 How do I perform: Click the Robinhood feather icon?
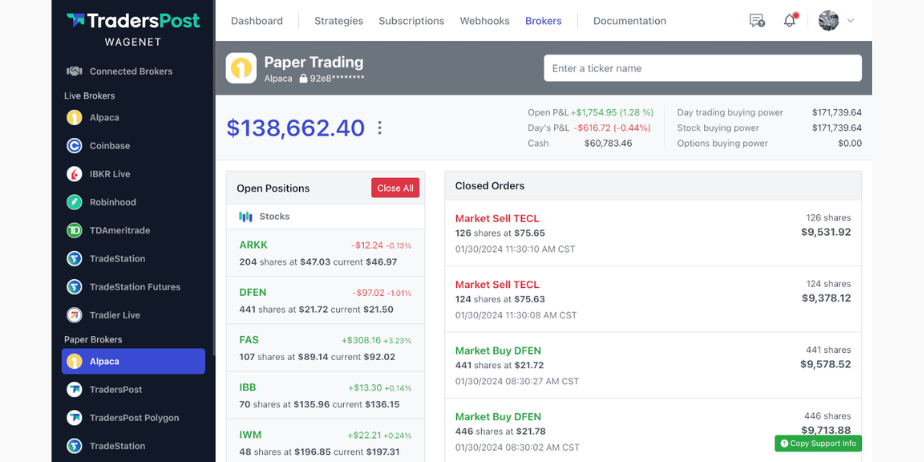tap(74, 202)
